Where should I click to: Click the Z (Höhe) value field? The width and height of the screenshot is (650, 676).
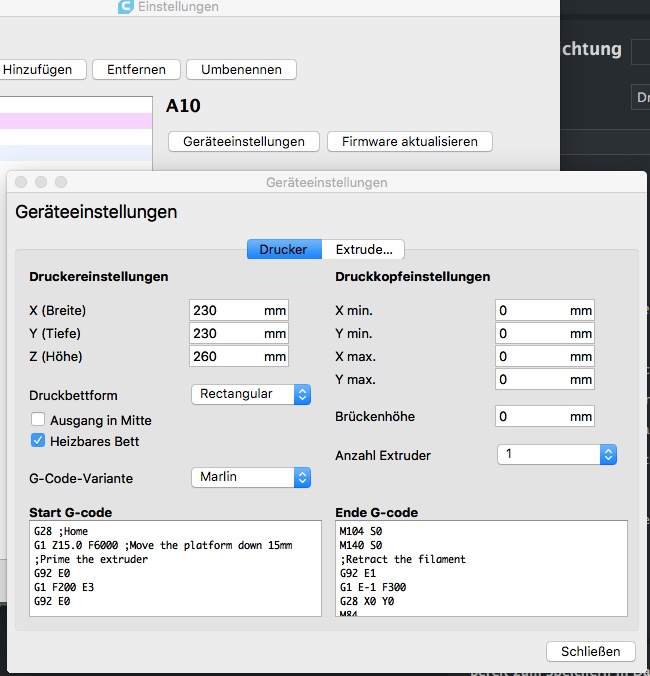225,357
